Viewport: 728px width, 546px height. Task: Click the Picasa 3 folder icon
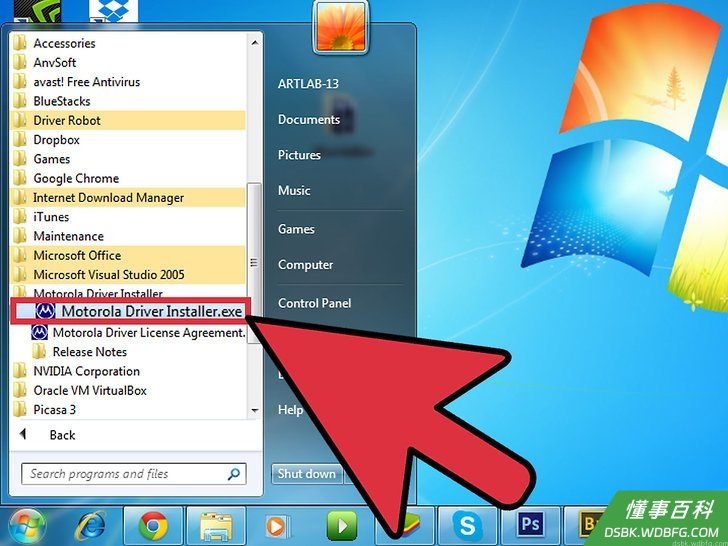[x=20, y=410]
